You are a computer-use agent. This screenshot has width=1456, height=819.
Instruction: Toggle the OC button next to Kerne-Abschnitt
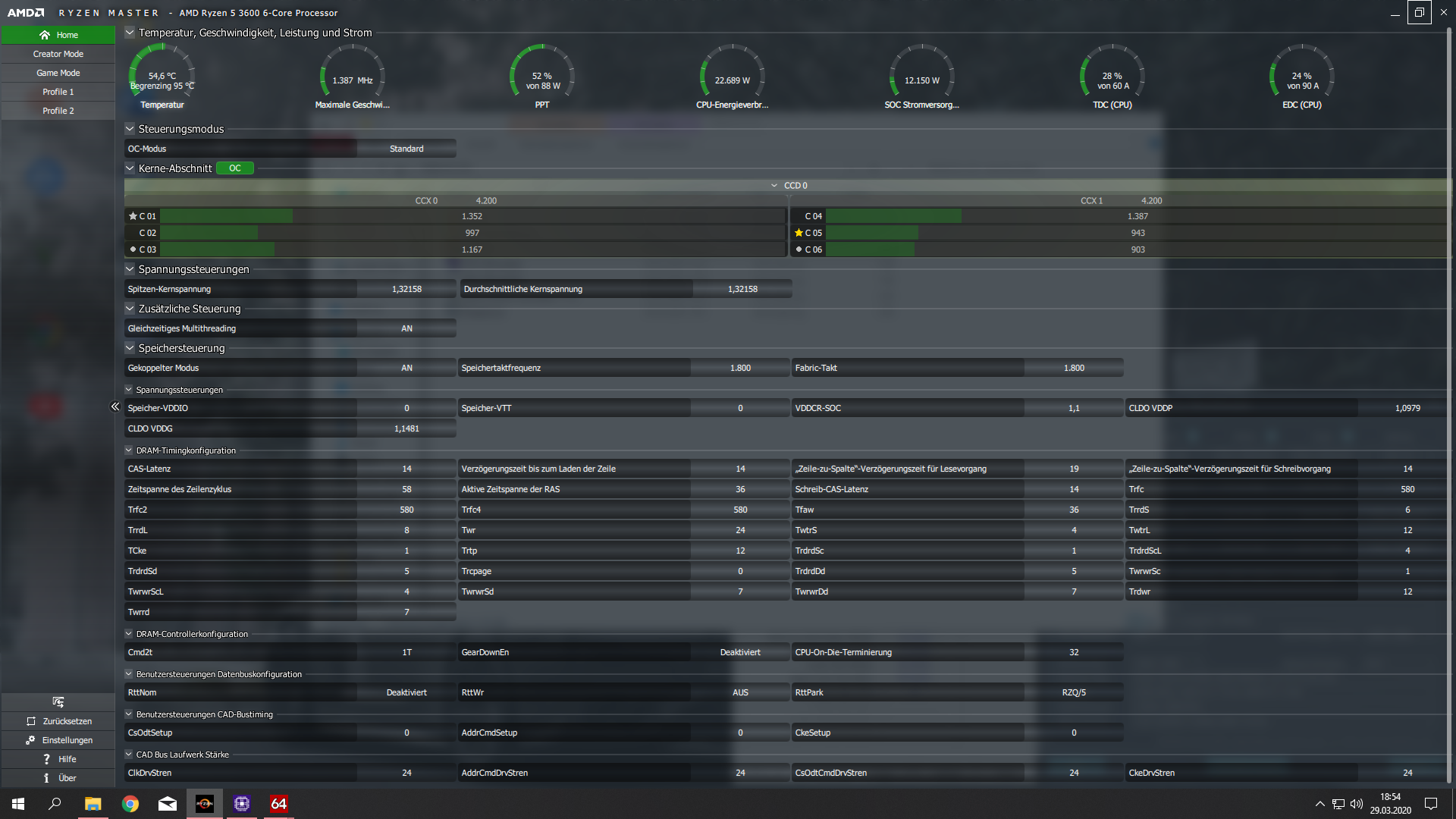point(235,168)
